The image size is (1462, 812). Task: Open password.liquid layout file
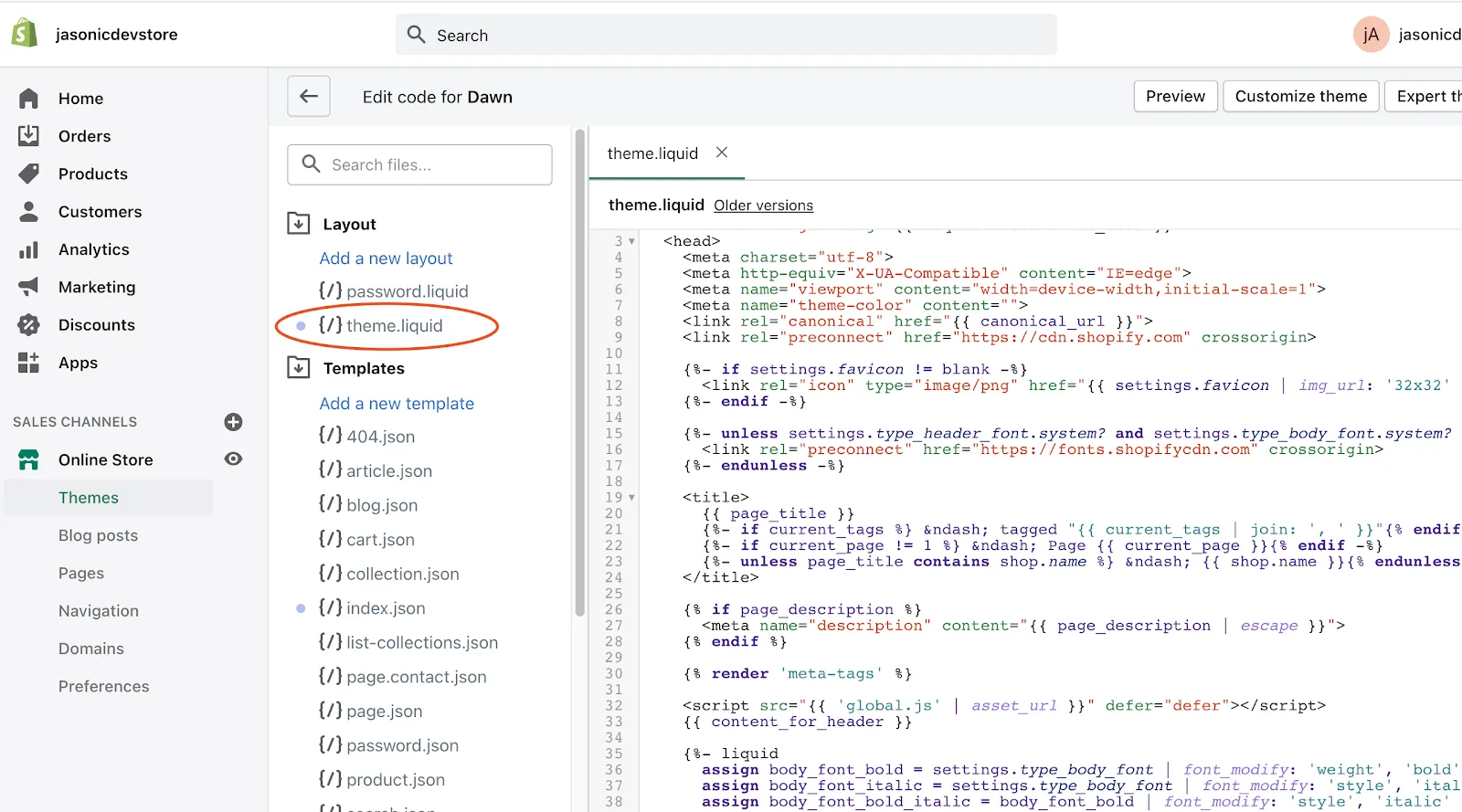[x=393, y=291]
